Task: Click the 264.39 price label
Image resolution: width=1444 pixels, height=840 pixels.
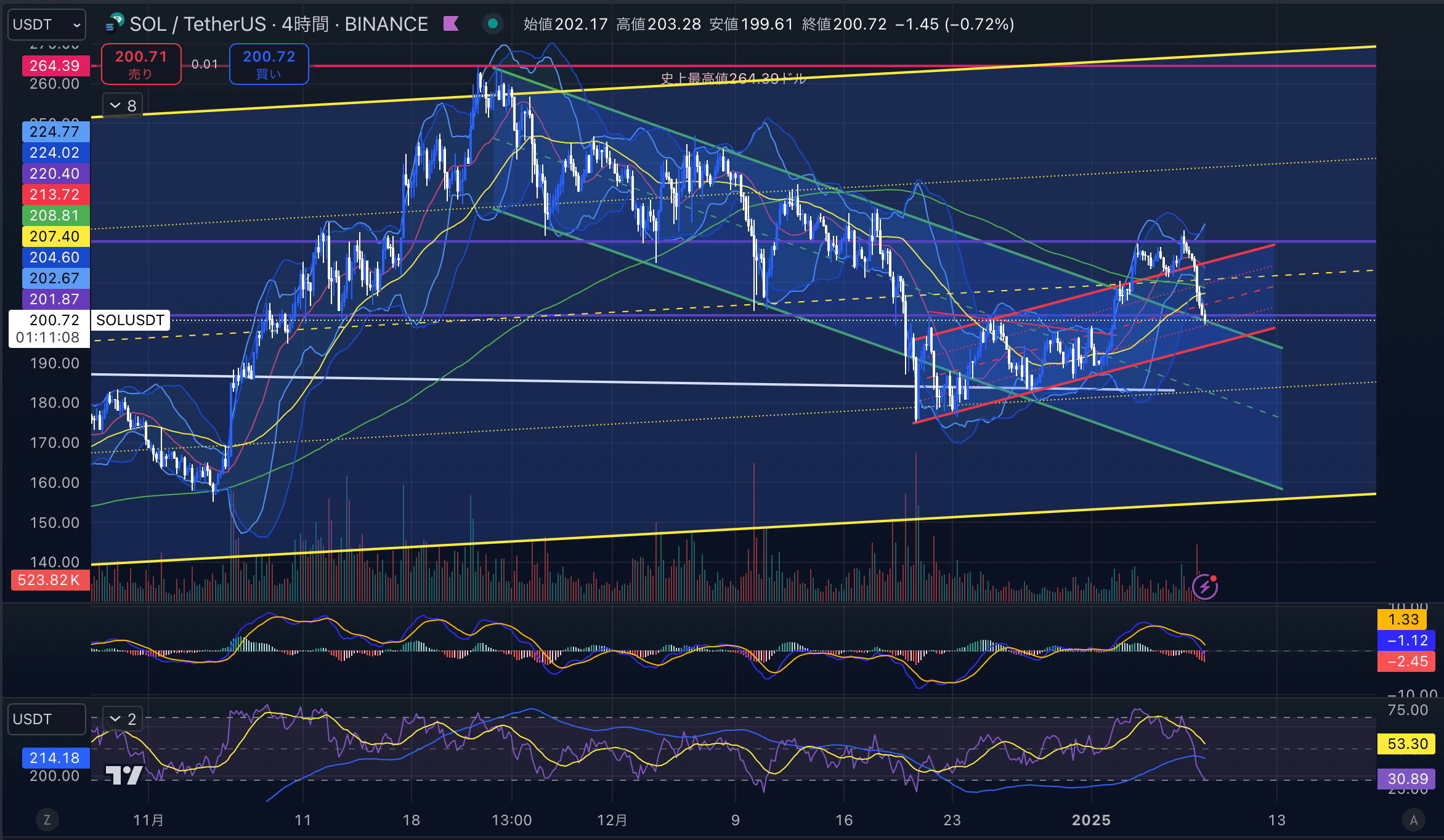Action: click(55, 66)
